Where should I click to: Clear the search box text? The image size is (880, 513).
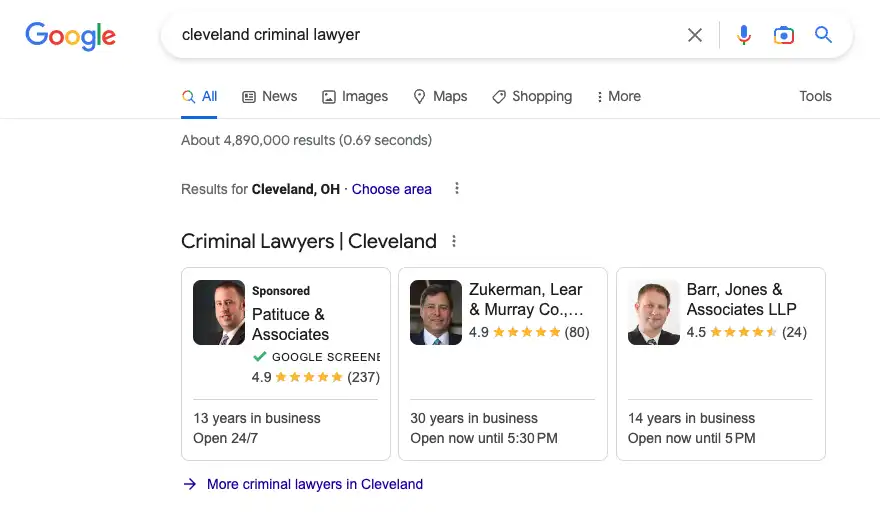coord(695,35)
